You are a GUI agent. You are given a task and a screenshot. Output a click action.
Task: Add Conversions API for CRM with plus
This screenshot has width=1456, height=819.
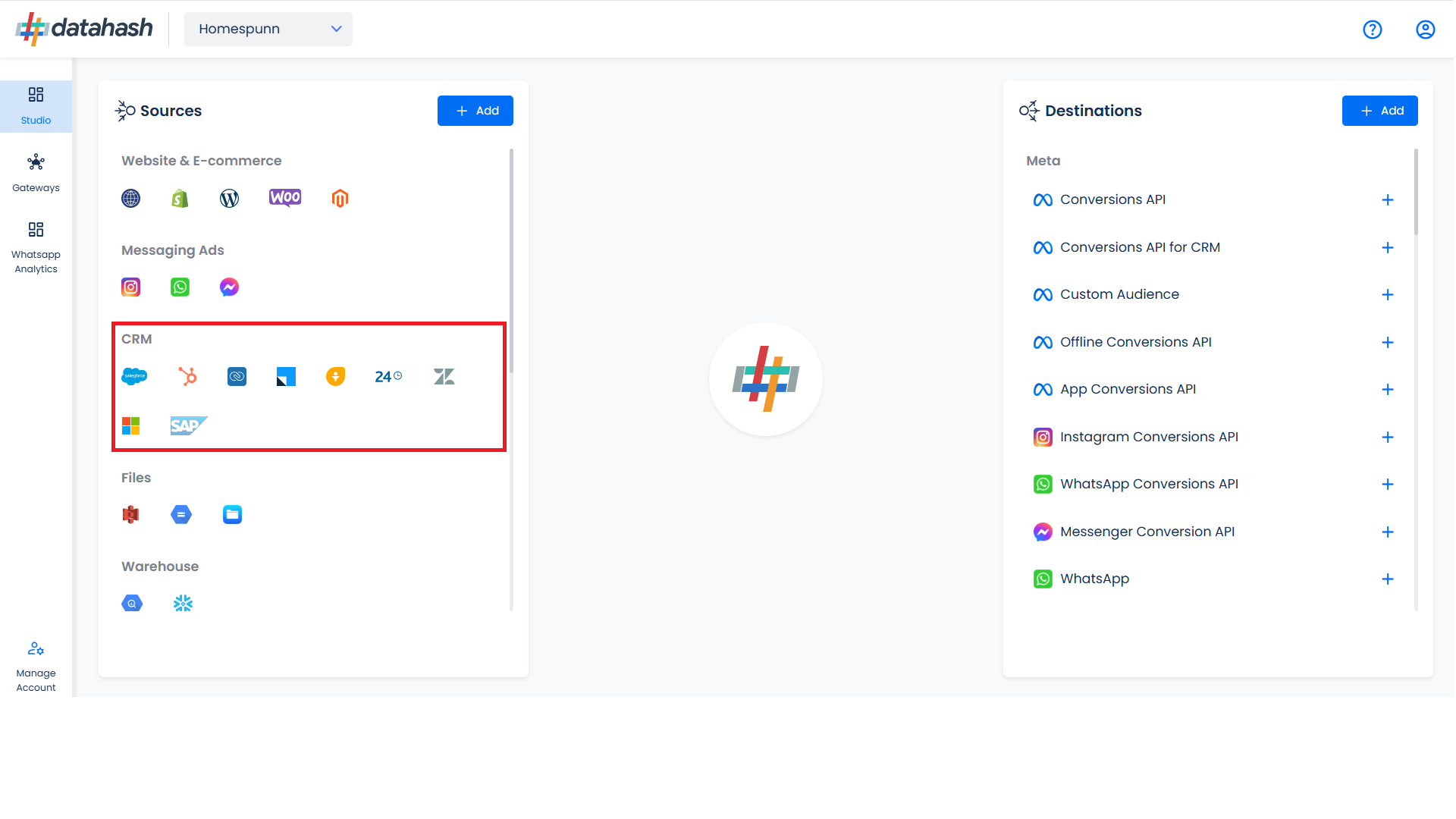coord(1388,248)
